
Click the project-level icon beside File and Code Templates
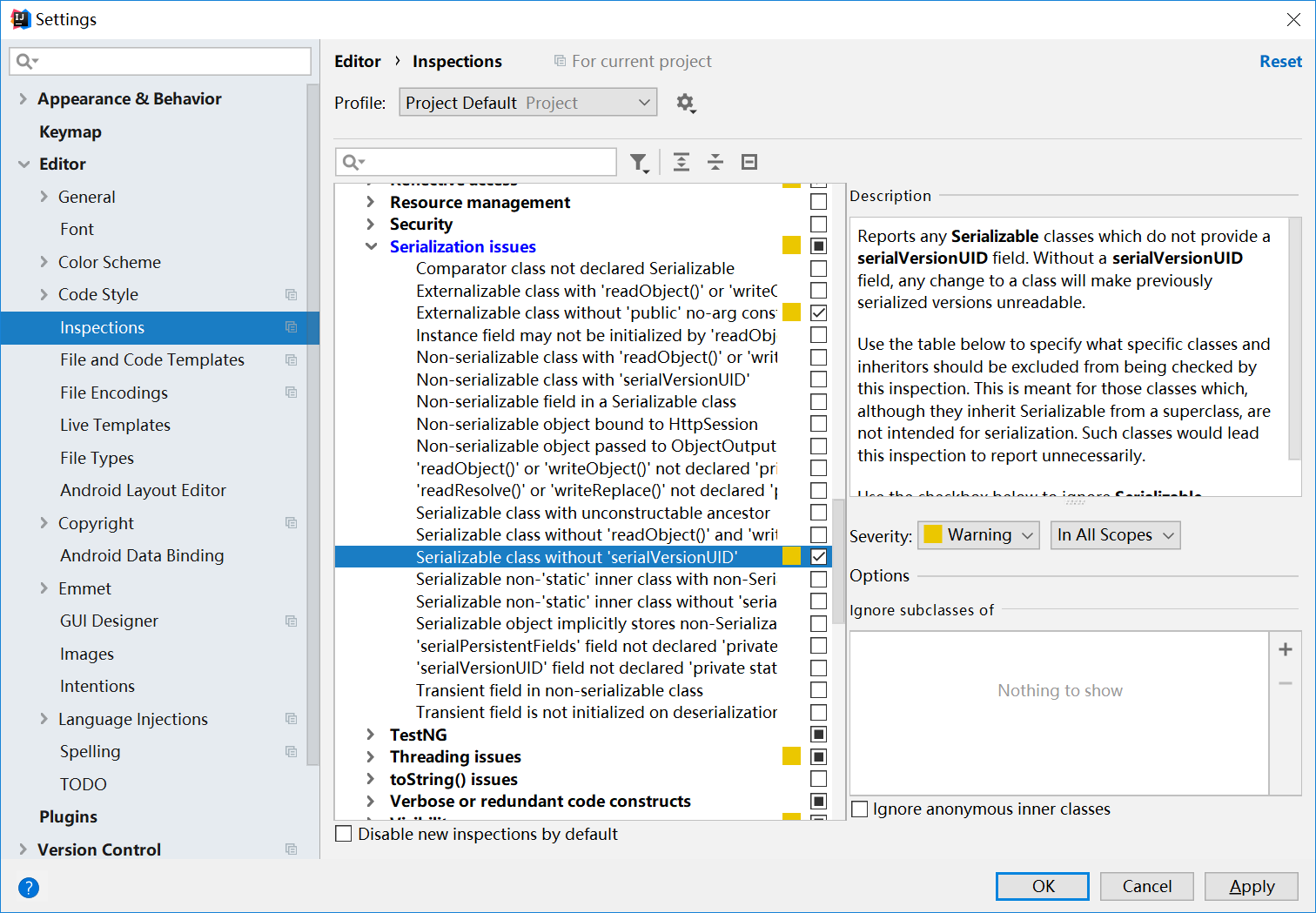click(292, 360)
